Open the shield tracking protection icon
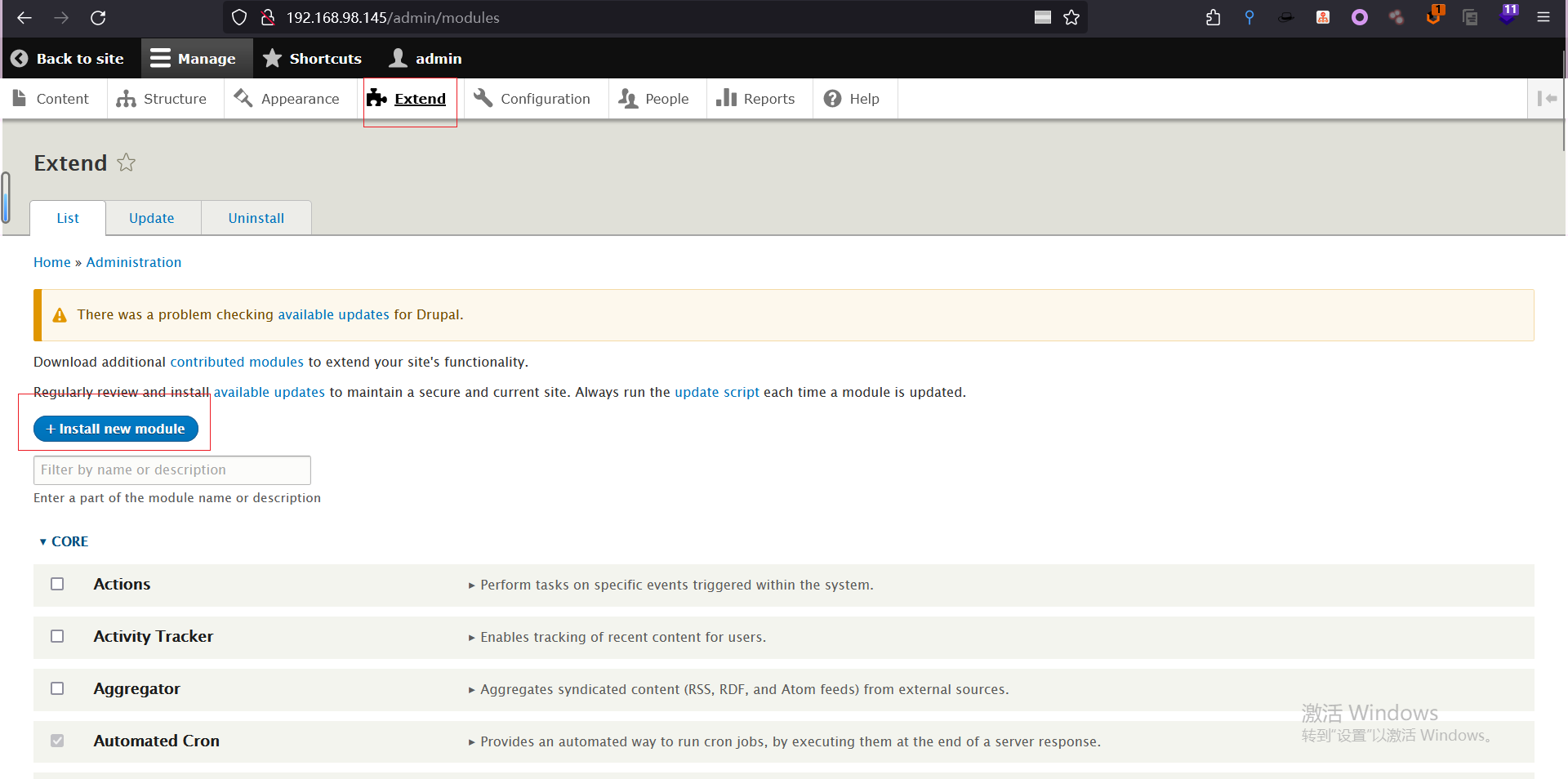 click(x=239, y=17)
